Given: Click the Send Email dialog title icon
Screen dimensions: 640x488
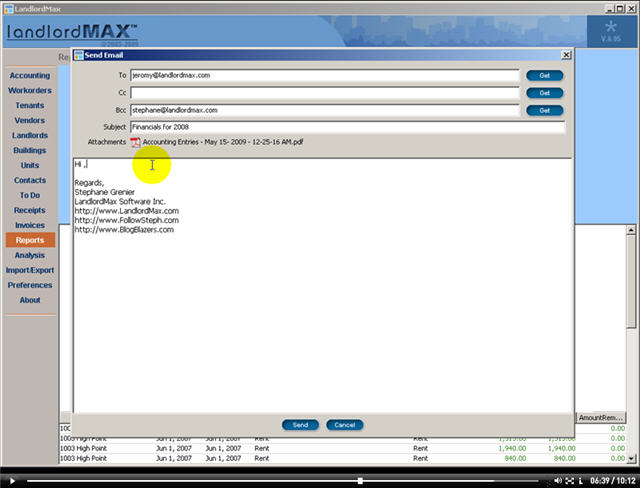Looking at the screenshot, I should (79, 55).
